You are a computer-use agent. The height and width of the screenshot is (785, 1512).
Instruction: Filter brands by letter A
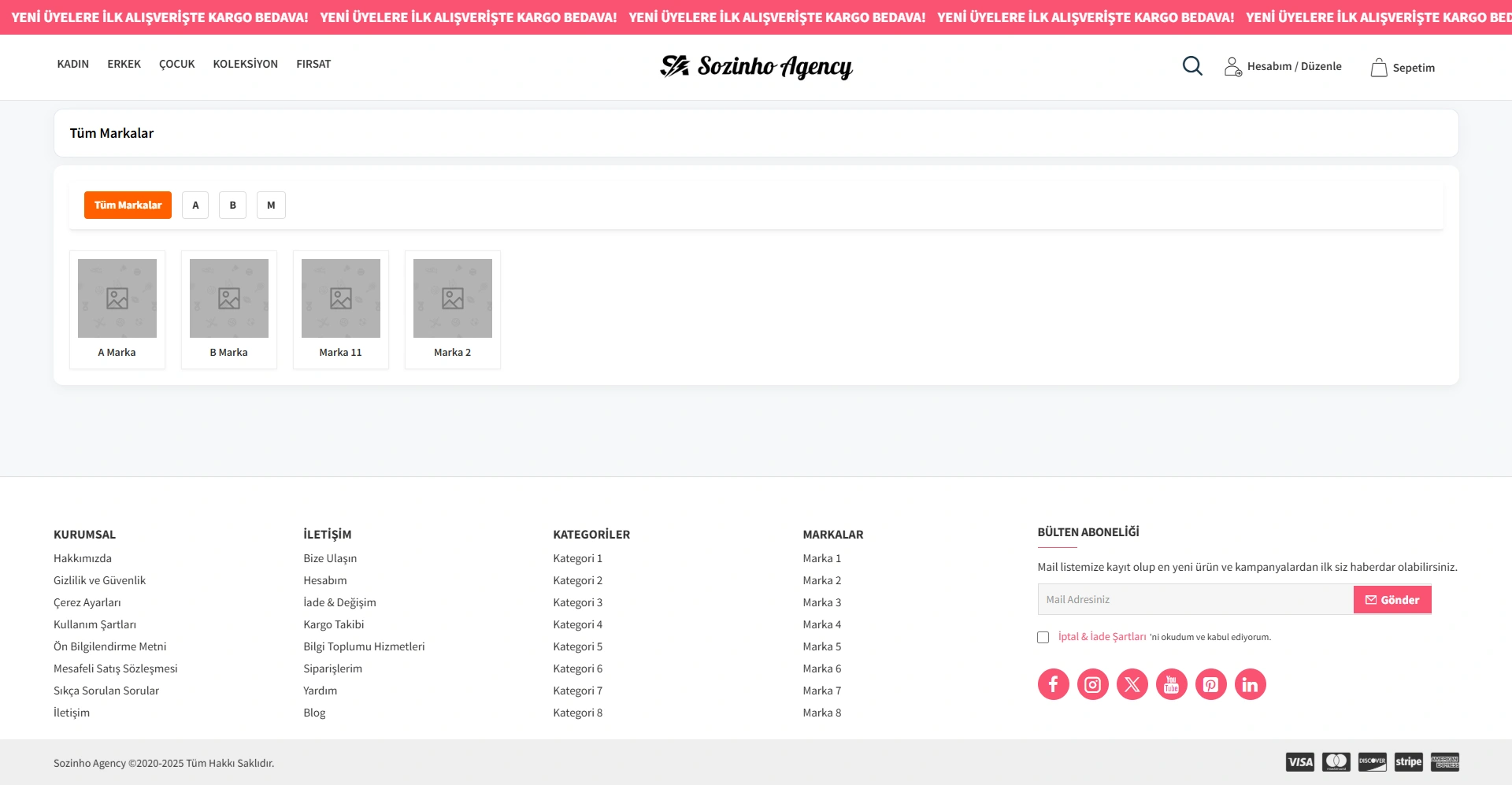point(195,206)
